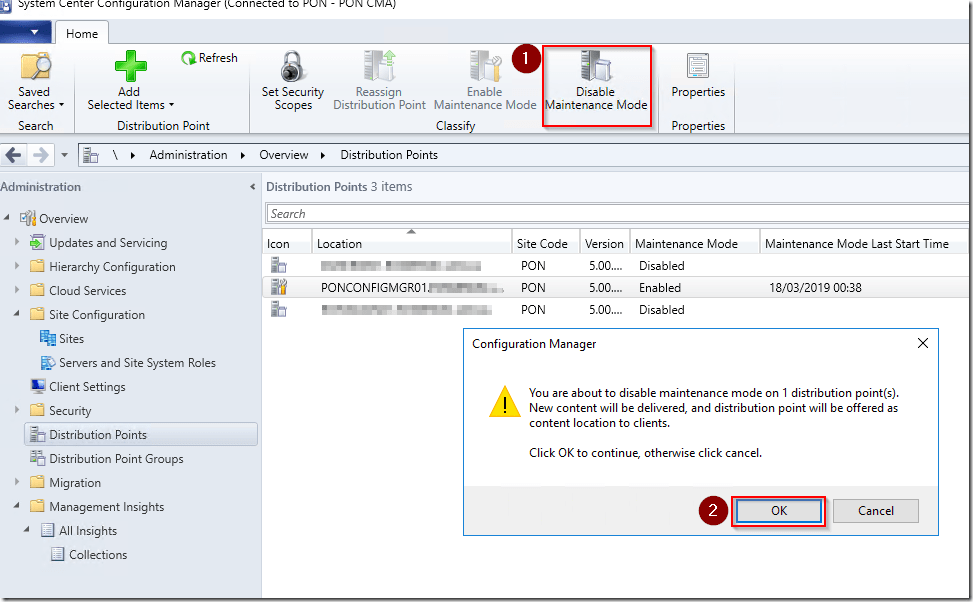Select the Home ribbon tab

[x=82, y=34]
